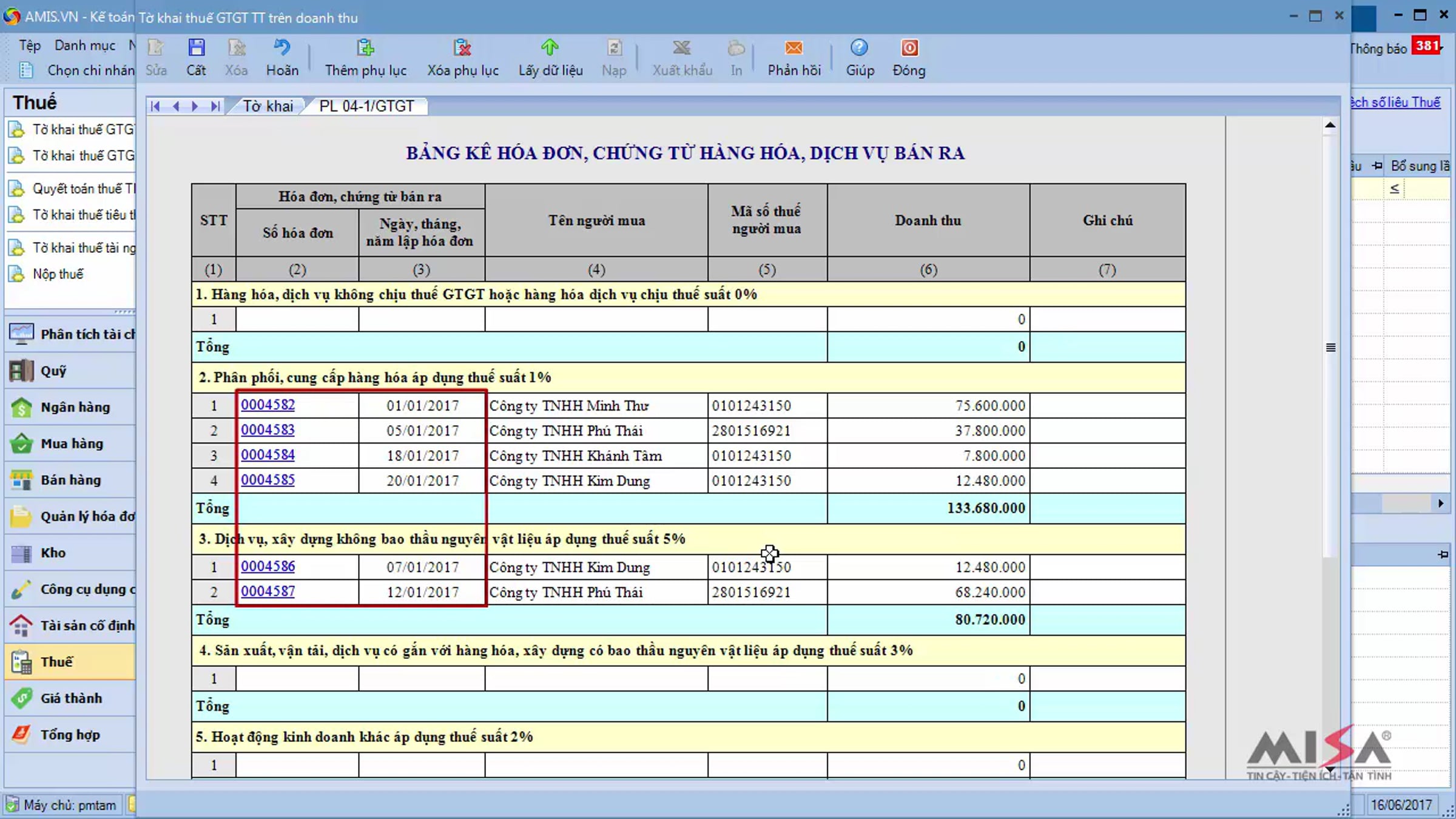Open Phân tích tài chính sidebar module
This screenshot has height=819, width=1456.
(x=70, y=334)
